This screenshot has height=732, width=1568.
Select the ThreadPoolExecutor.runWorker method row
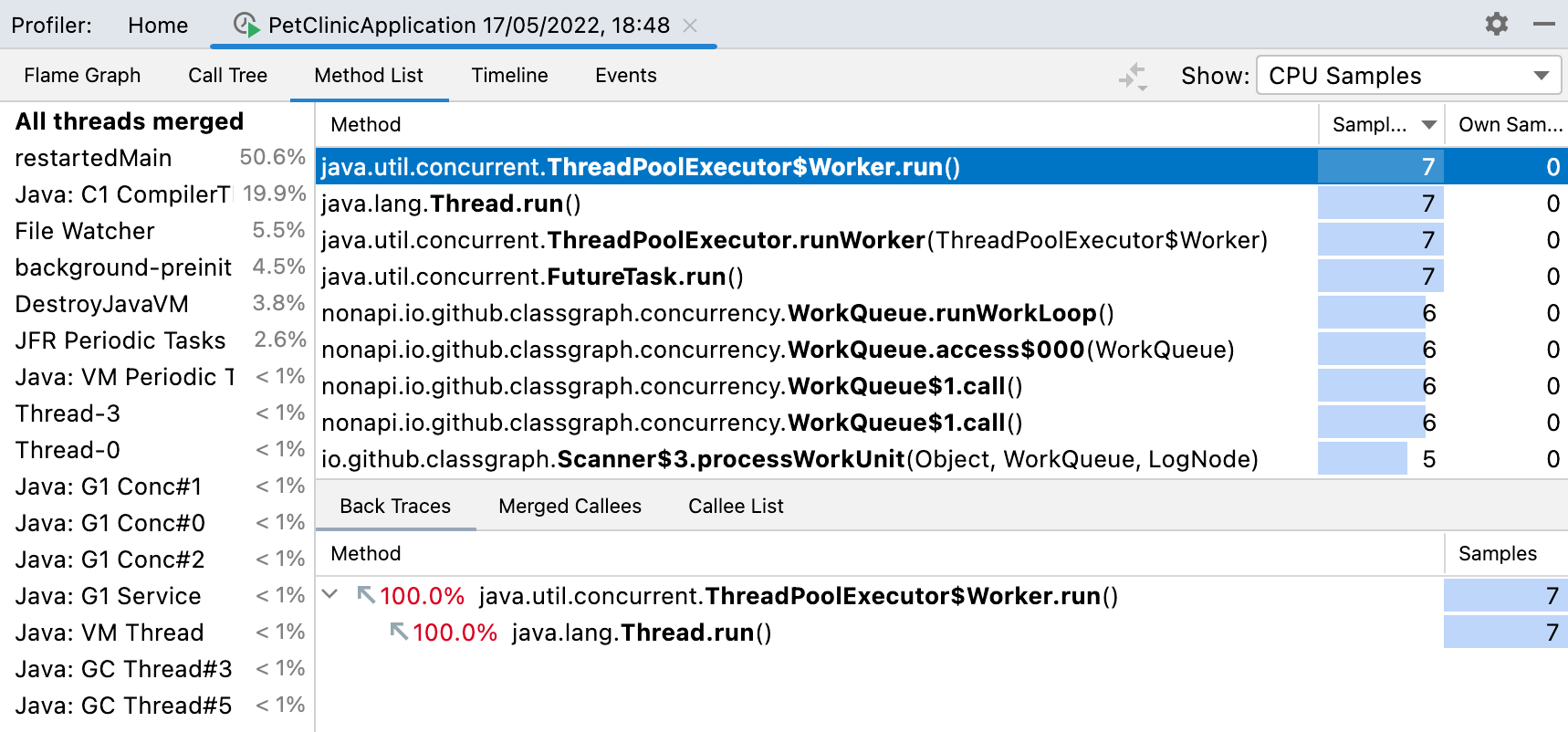pyautogui.click(x=942, y=240)
